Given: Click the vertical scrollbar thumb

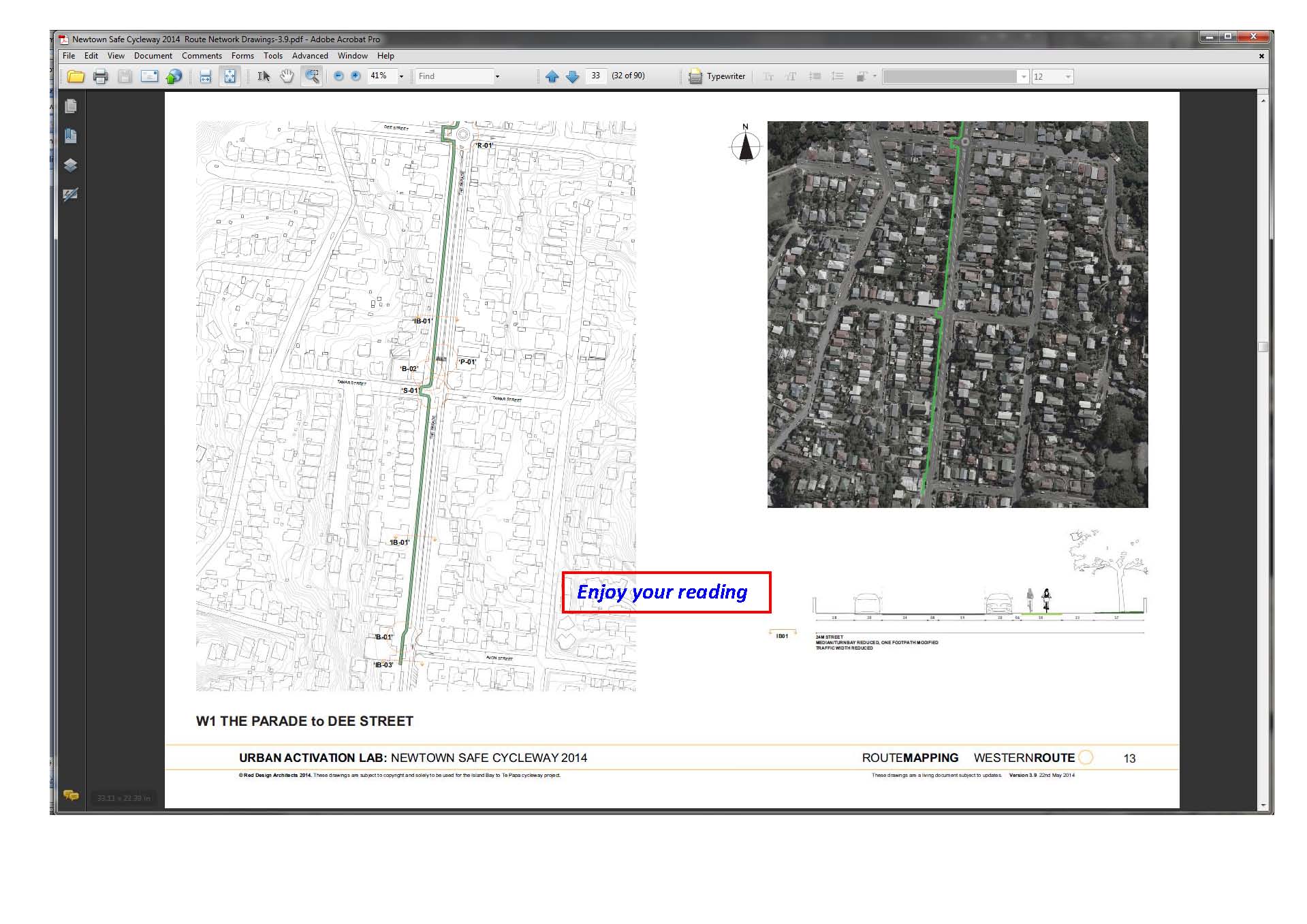Looking at the screenshot, I should (1263, 347).
